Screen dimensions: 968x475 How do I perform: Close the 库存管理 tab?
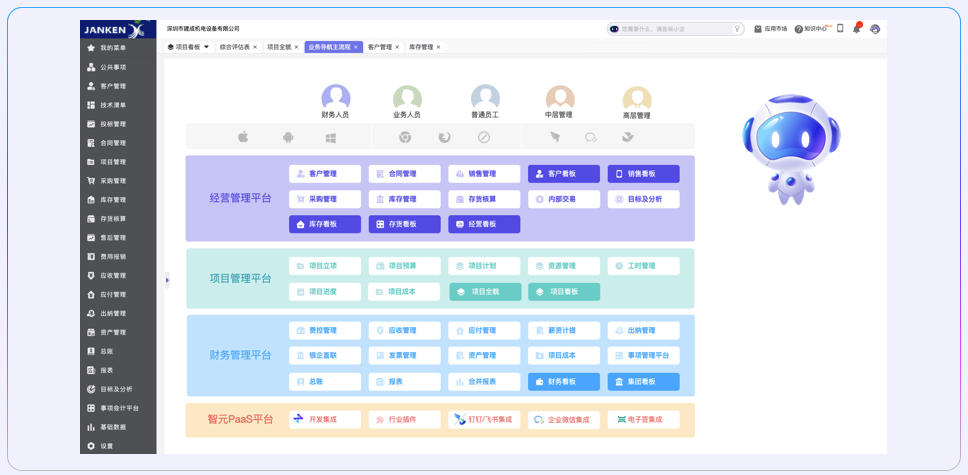pyautogui.click(x=438, y=47)
